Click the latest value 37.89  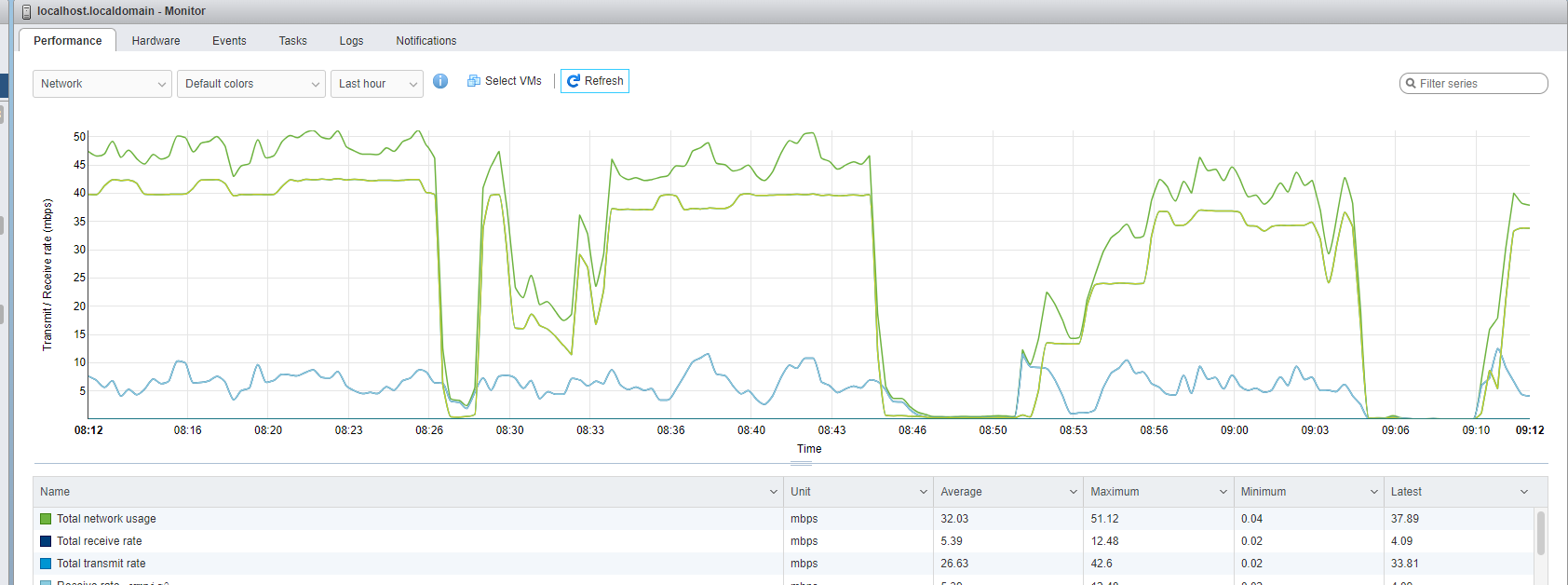click(1405, 519)
